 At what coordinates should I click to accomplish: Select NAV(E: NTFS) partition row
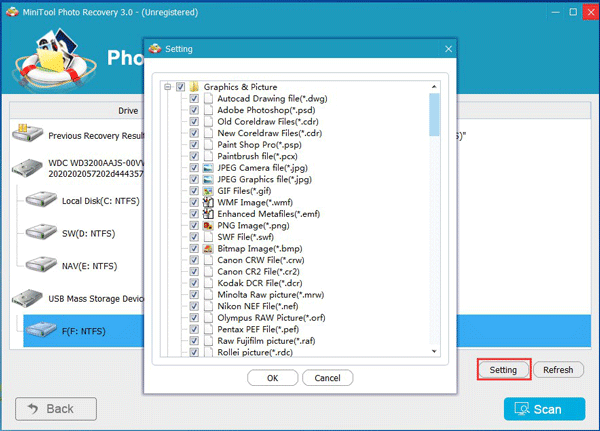tap(90, 266)
